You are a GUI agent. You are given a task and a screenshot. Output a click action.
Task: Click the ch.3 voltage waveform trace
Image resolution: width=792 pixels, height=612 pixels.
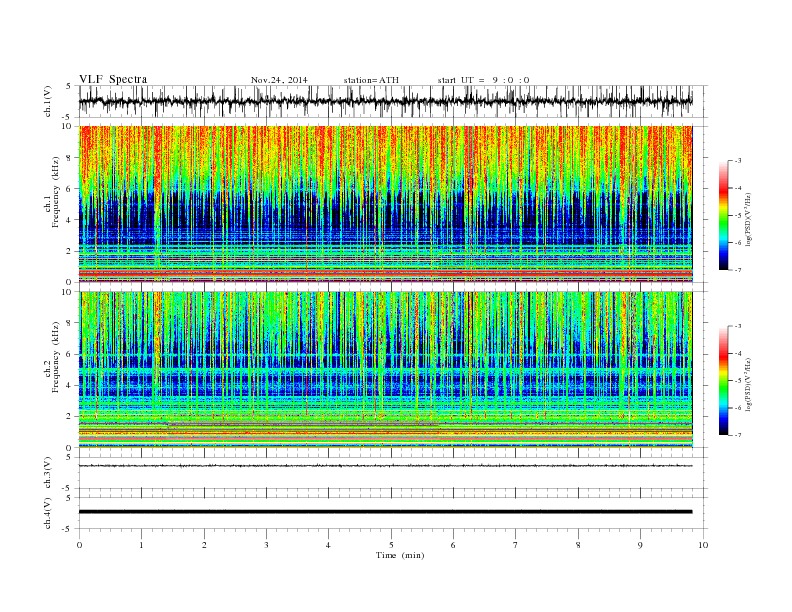pos(385,466)
